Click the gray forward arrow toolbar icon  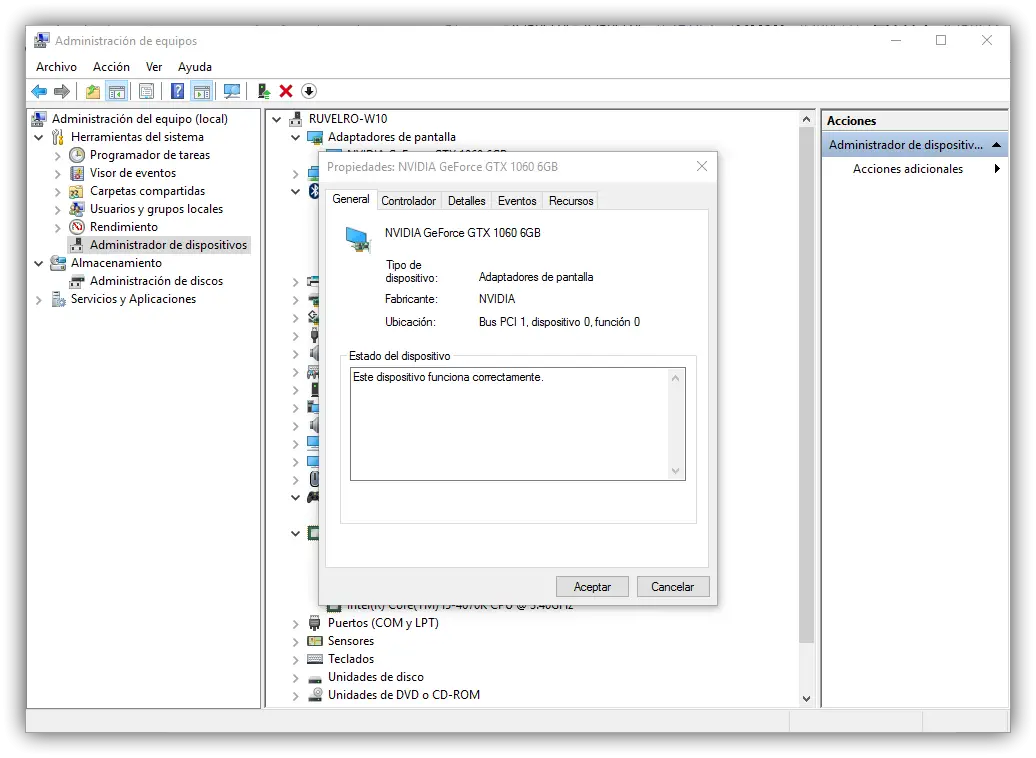pyautogui.click(x=61, y=91)
